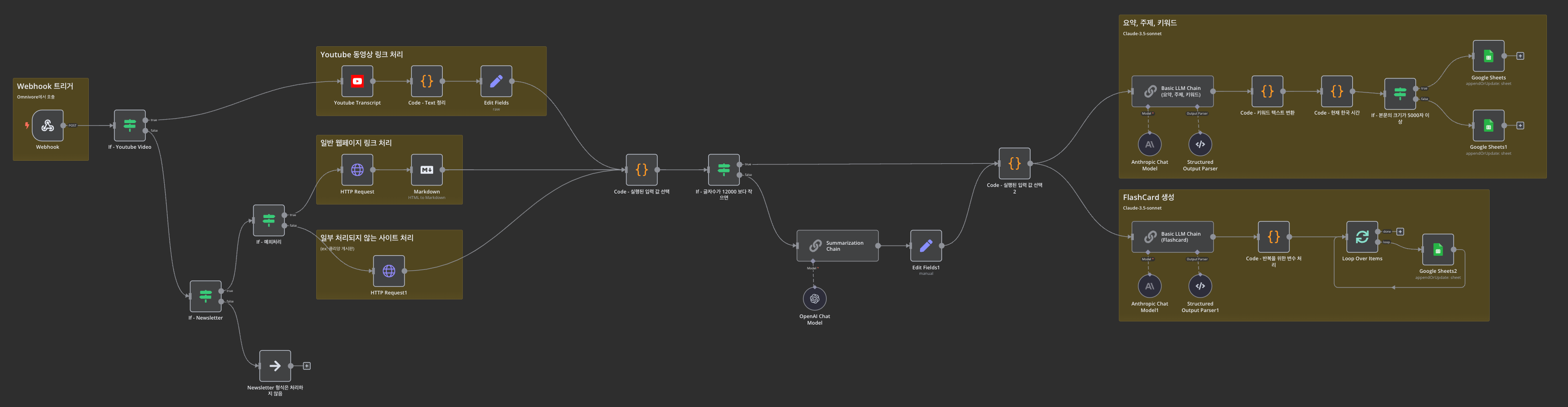Click the Structured Output Parser node
Viewport: 1568px width, 407px height.
click(x=1201, y=144)
